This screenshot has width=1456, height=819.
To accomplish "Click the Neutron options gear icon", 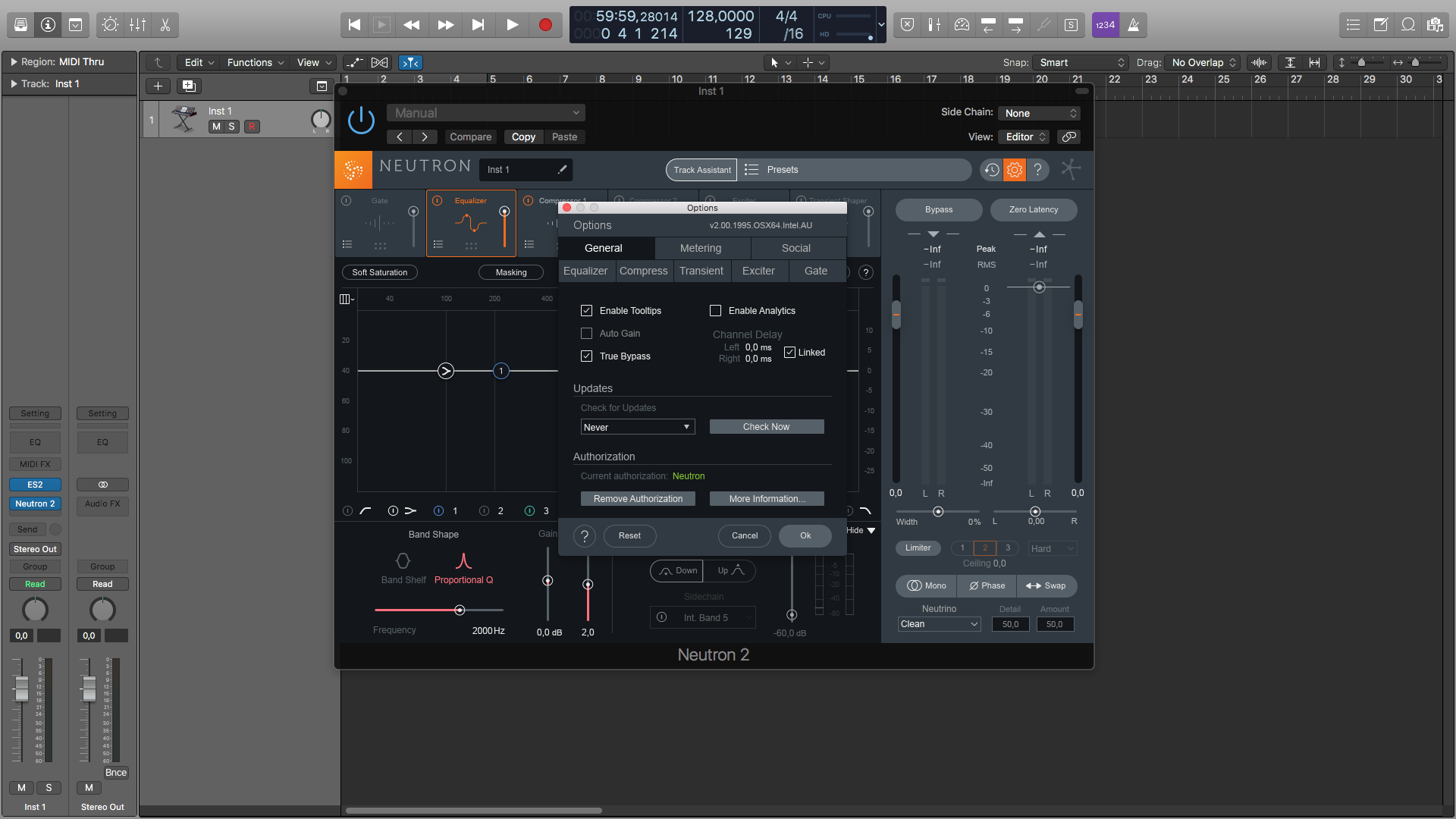I will click(1015, 170).
